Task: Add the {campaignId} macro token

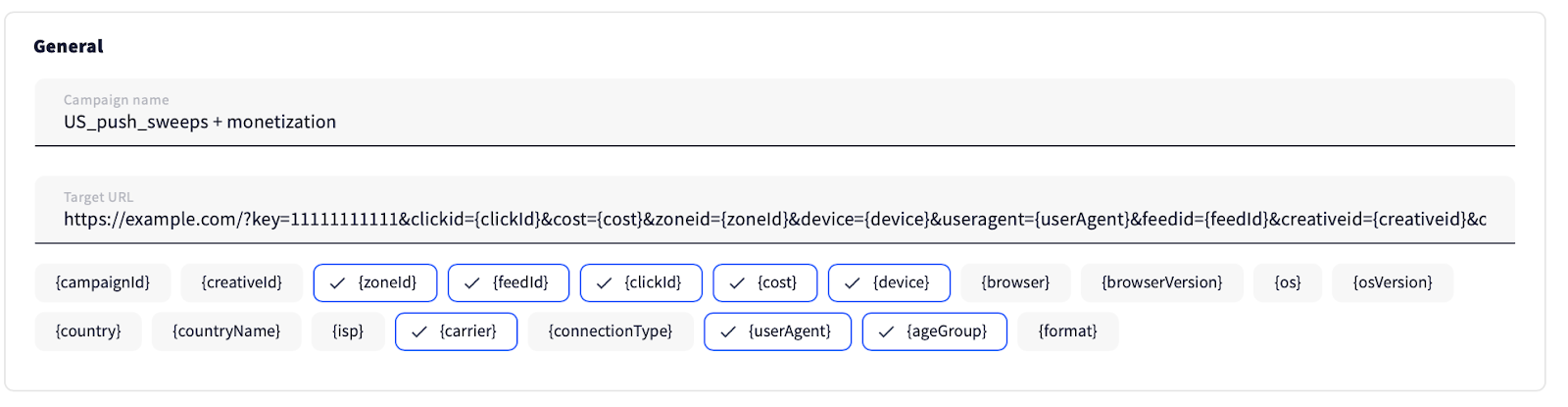Action: [103, 282]
